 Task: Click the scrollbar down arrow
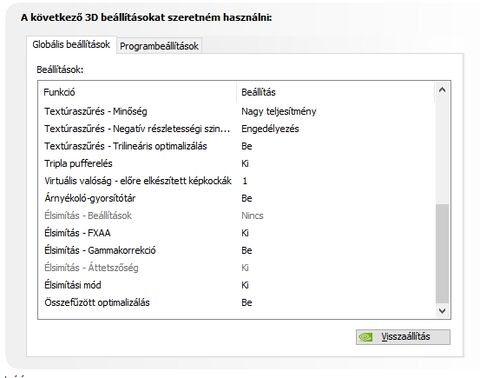click(x=442, y=311)
